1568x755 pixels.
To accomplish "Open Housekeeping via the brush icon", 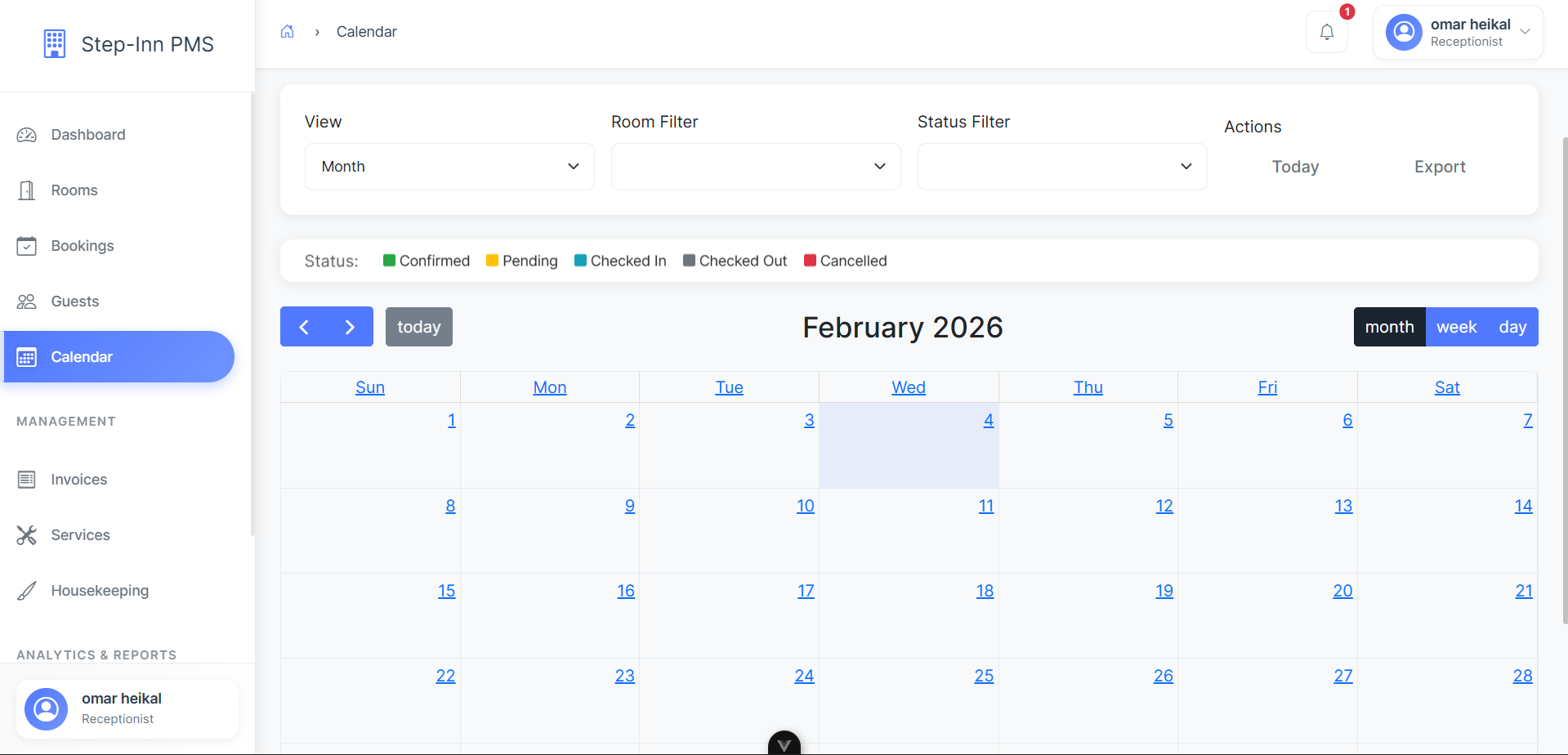I will pos(27,591).
